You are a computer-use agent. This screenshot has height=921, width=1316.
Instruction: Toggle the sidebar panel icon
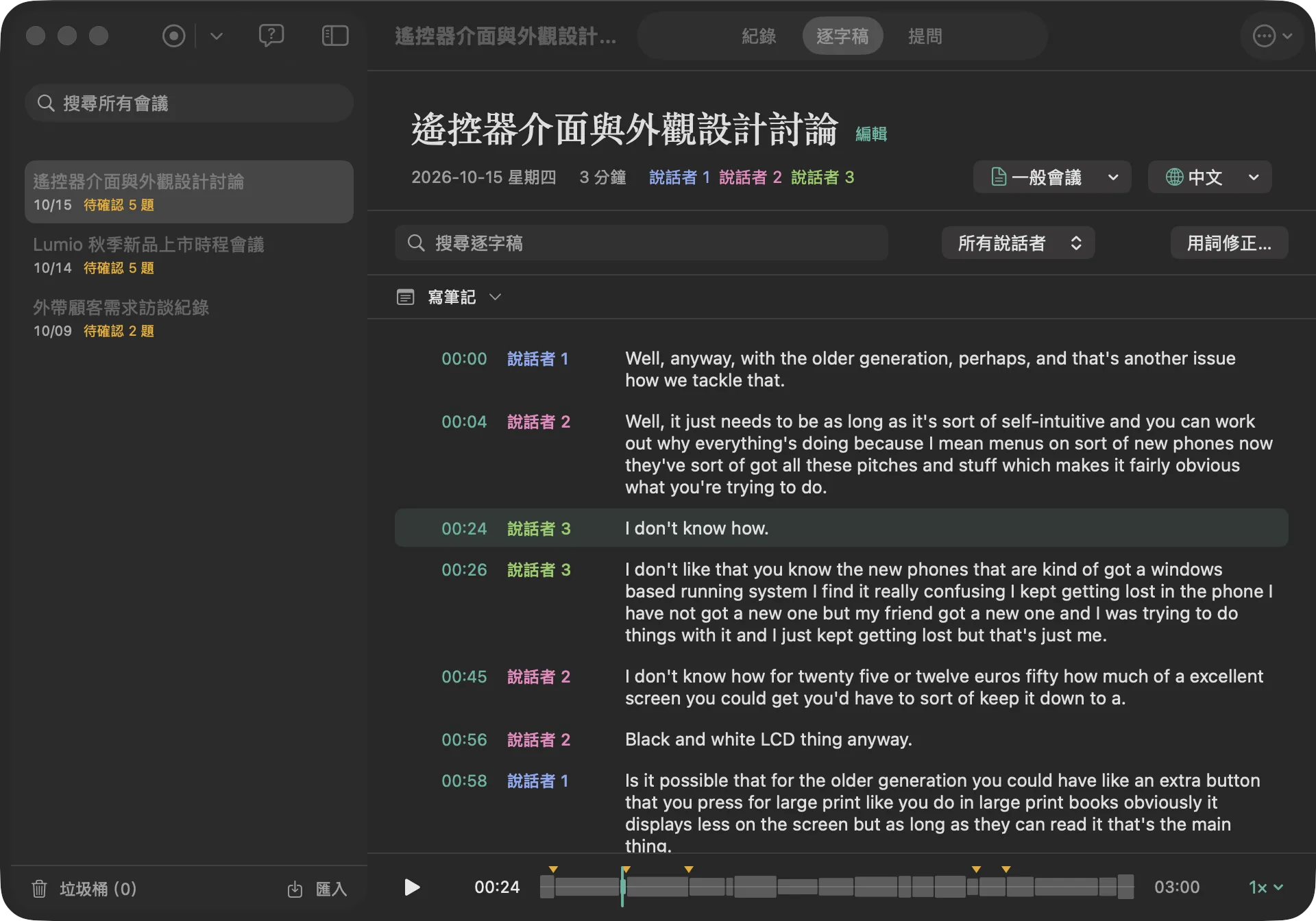click(x=335, y=36)
